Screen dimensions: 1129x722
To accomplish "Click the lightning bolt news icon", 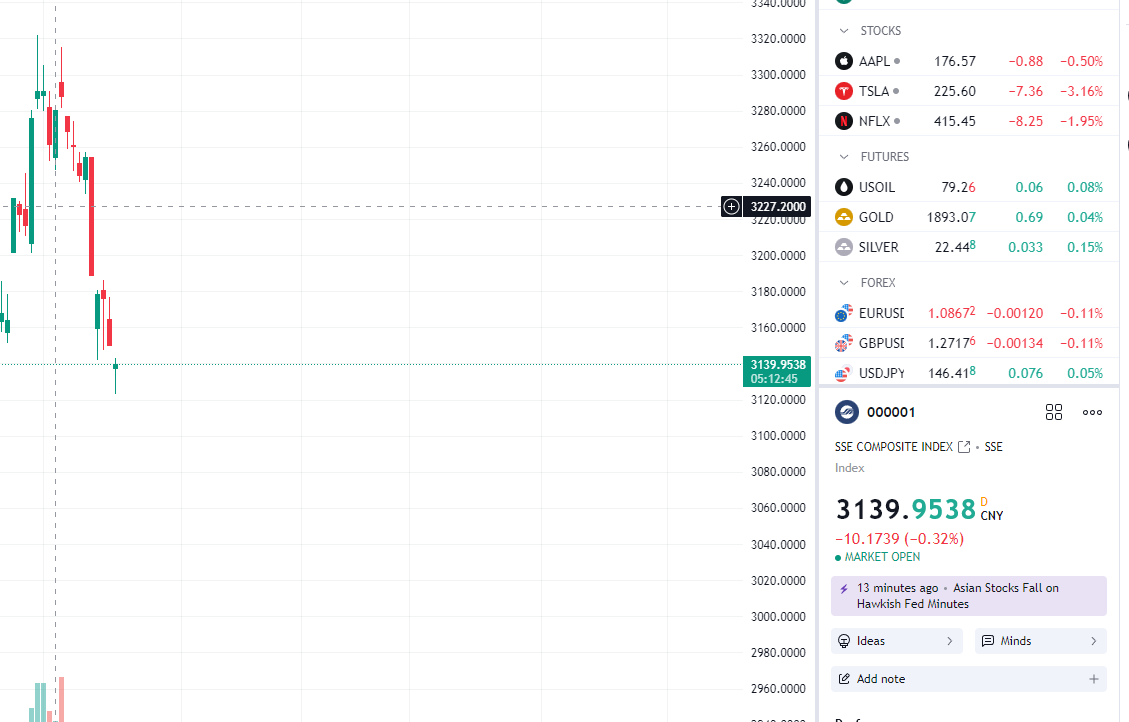I will tap(844, 589).
